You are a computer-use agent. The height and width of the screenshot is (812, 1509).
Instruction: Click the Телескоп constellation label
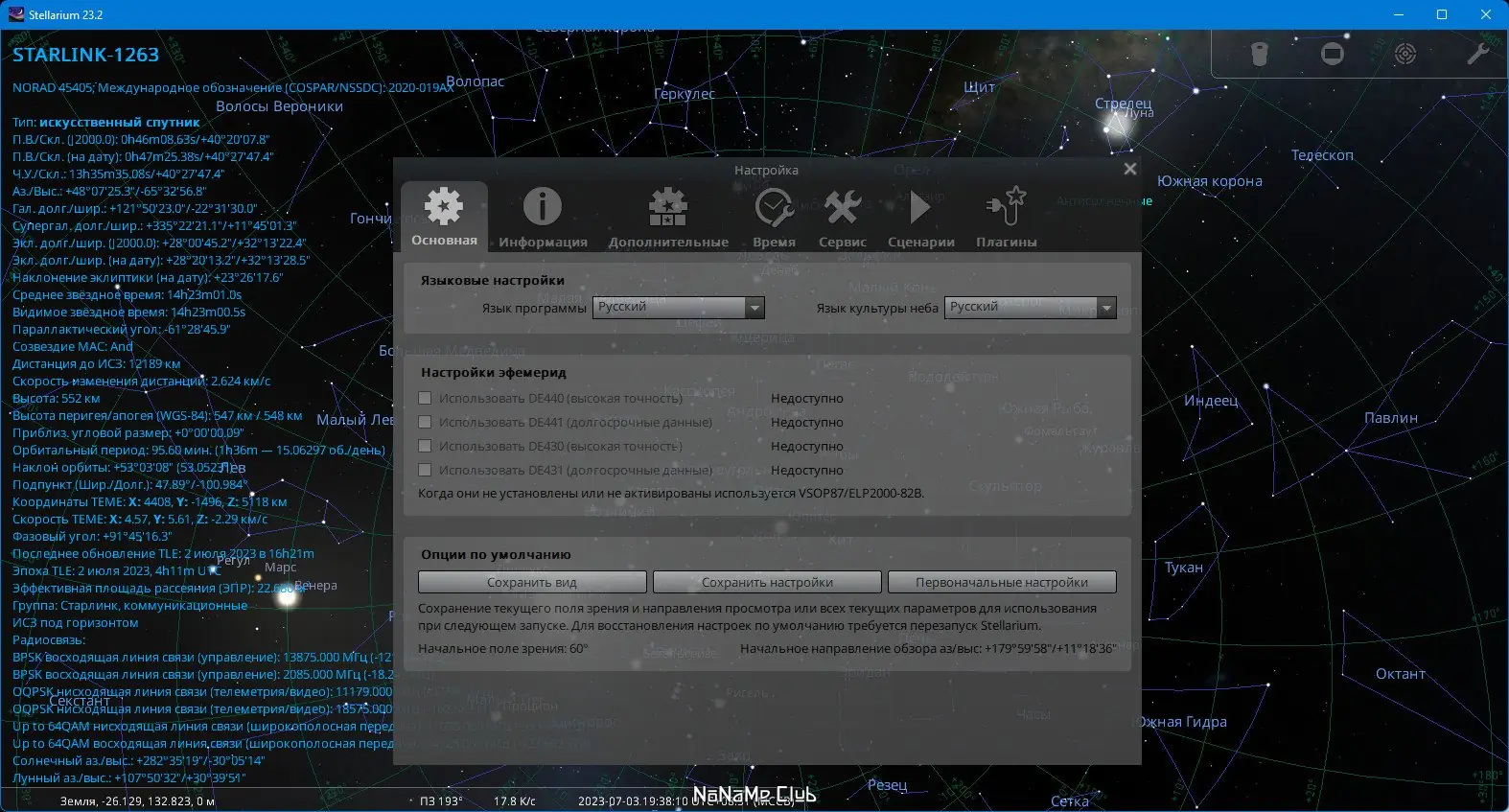coord(1322,155)
